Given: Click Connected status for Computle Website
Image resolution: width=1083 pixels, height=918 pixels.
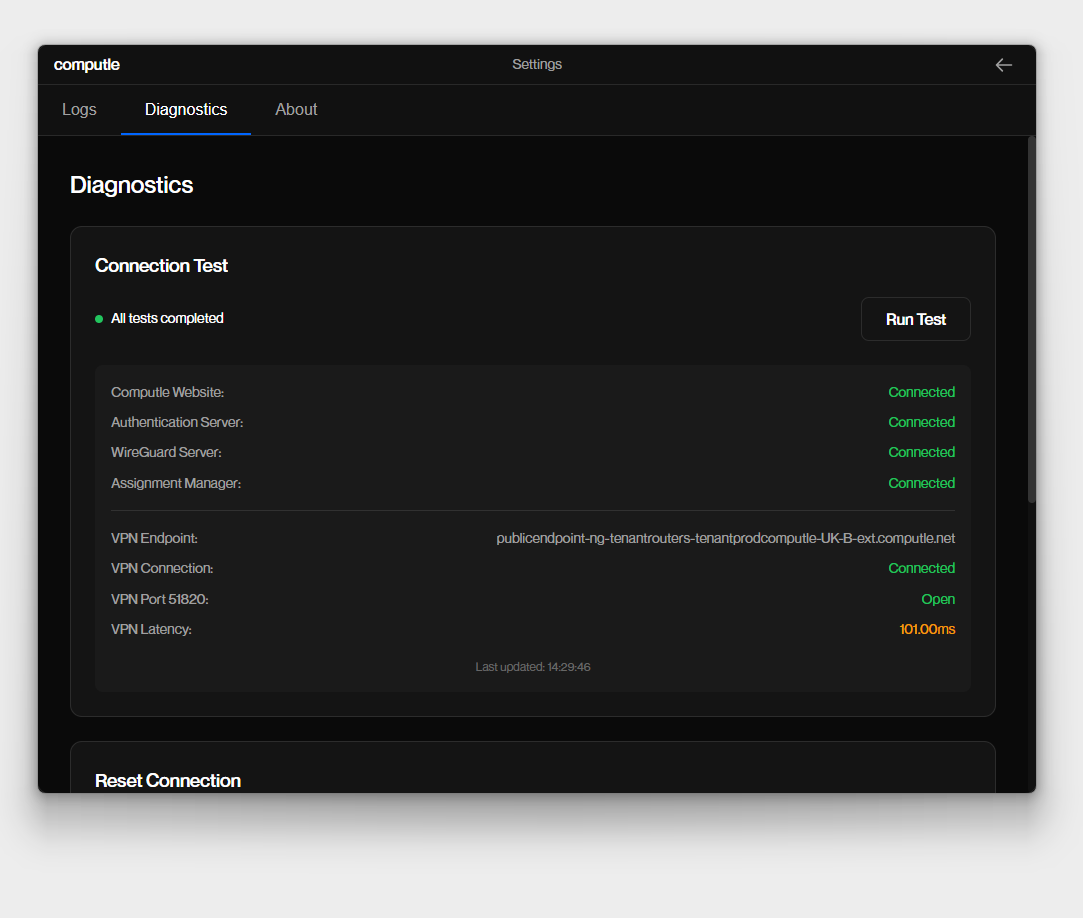Looking at the screenshot, I should [x=921, y=392].
